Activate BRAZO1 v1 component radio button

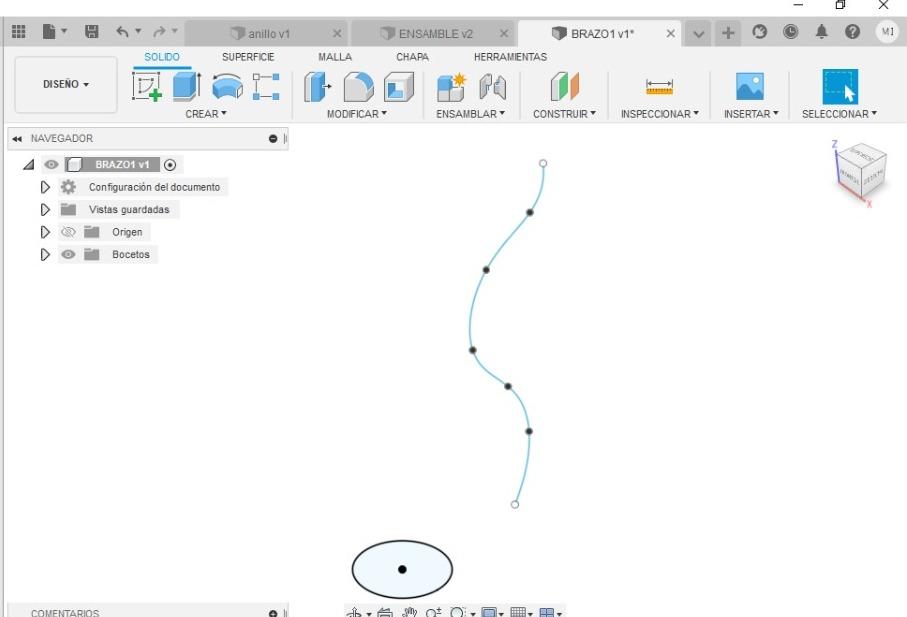point(169,165)
